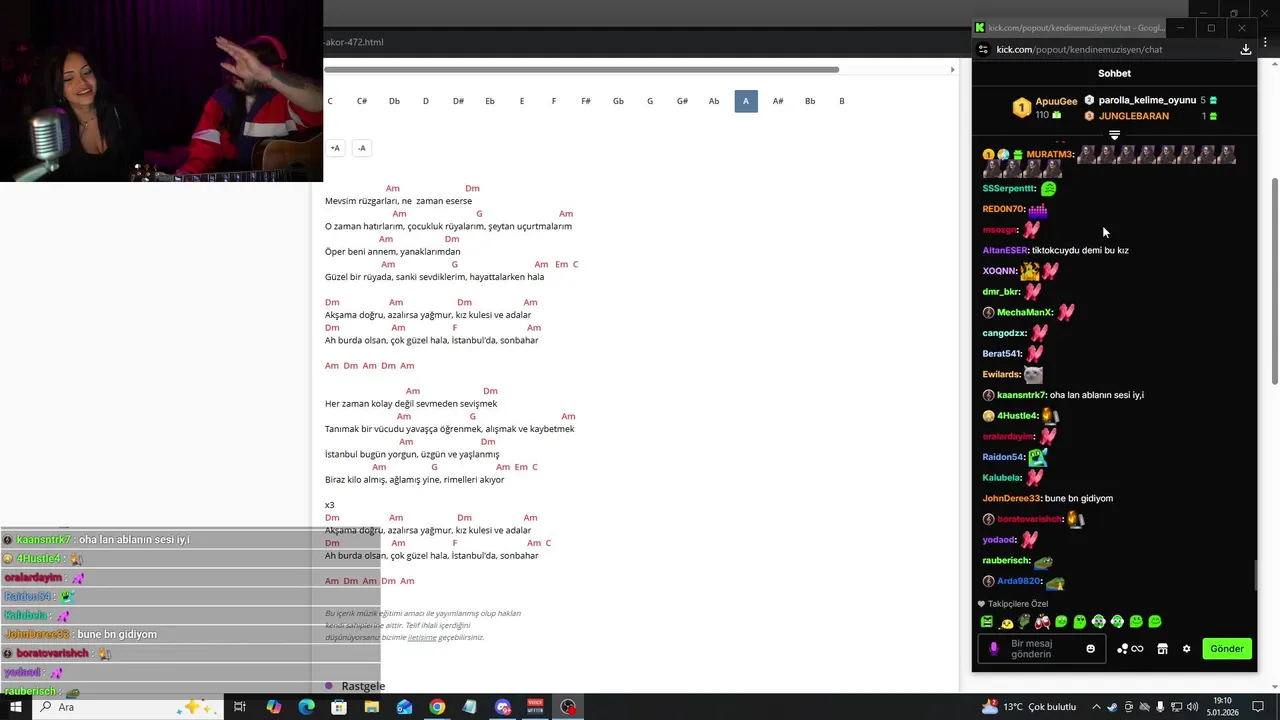
Task: Switch transpose key to F#
Action: pos(586,101)
